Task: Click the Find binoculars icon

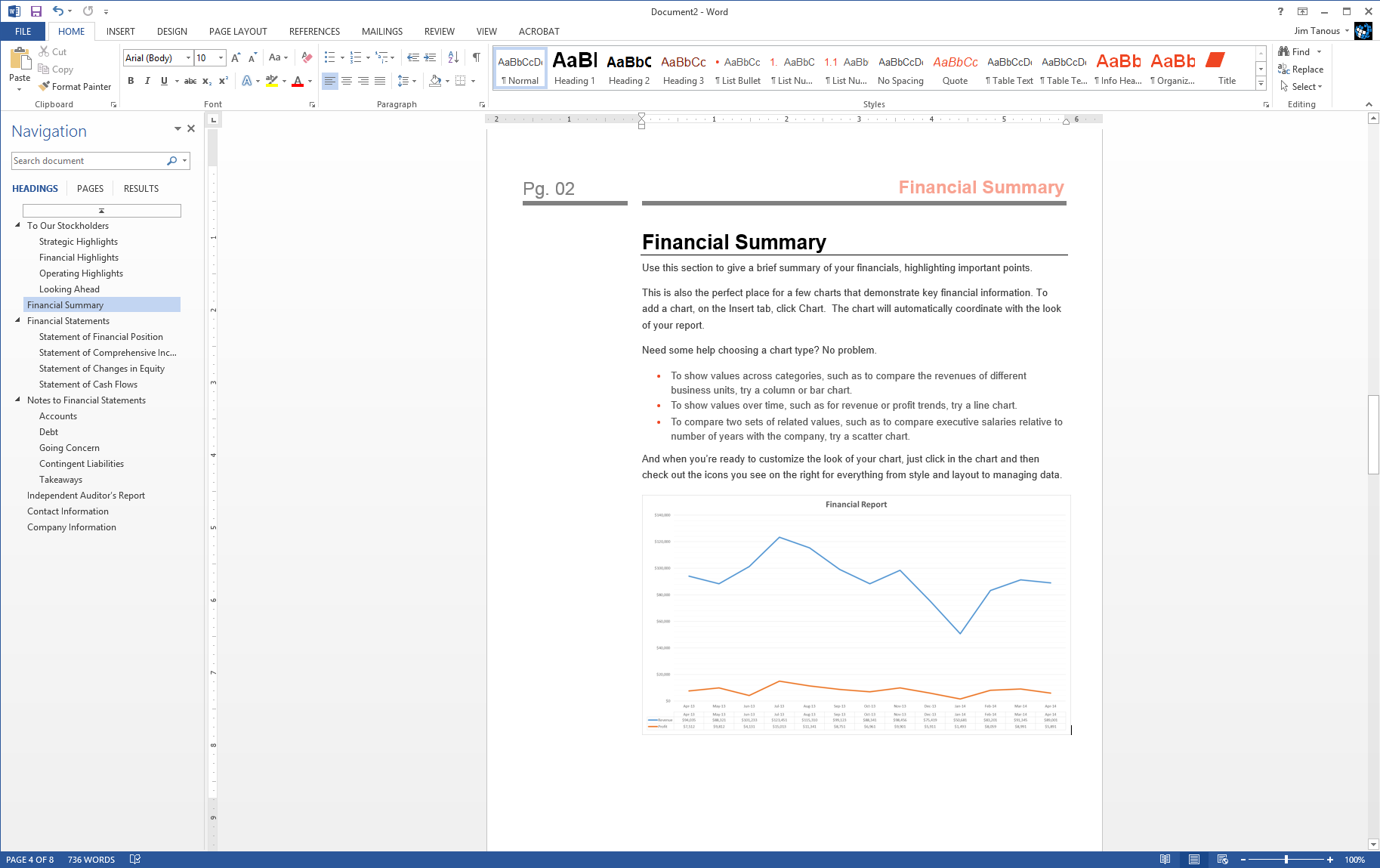Action: pos(1283,51)
